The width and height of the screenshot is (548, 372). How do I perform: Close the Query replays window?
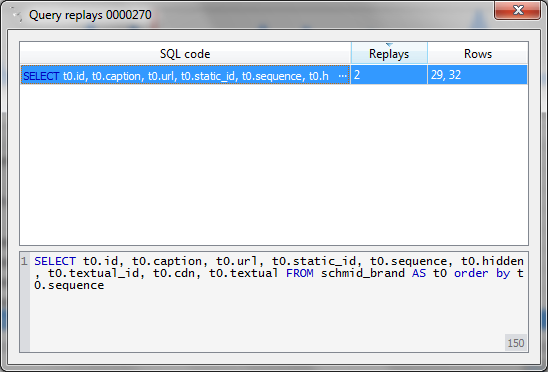518,10
